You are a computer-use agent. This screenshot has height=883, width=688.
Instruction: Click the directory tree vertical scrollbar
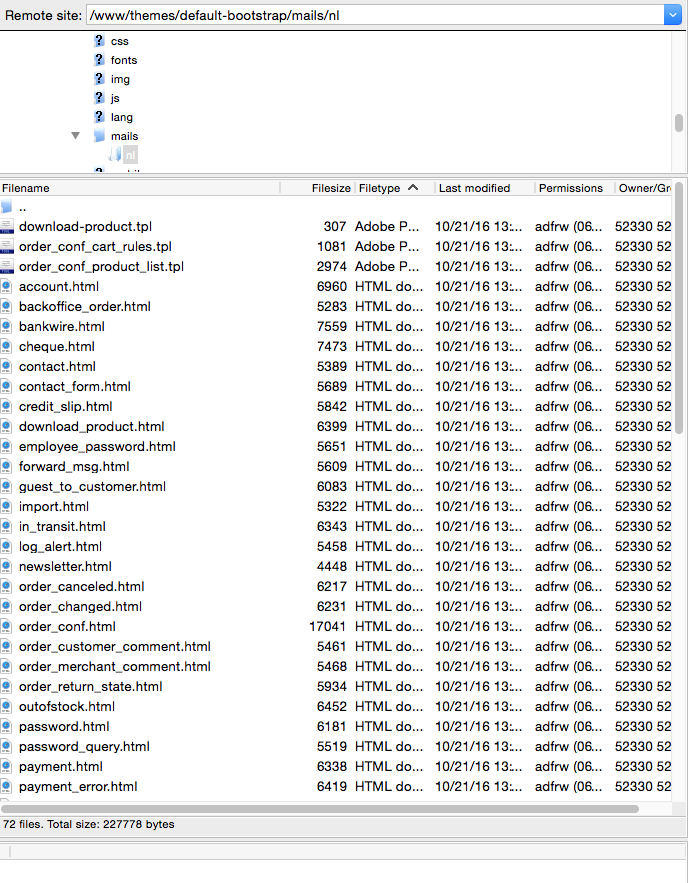click(x=679, y=123)
